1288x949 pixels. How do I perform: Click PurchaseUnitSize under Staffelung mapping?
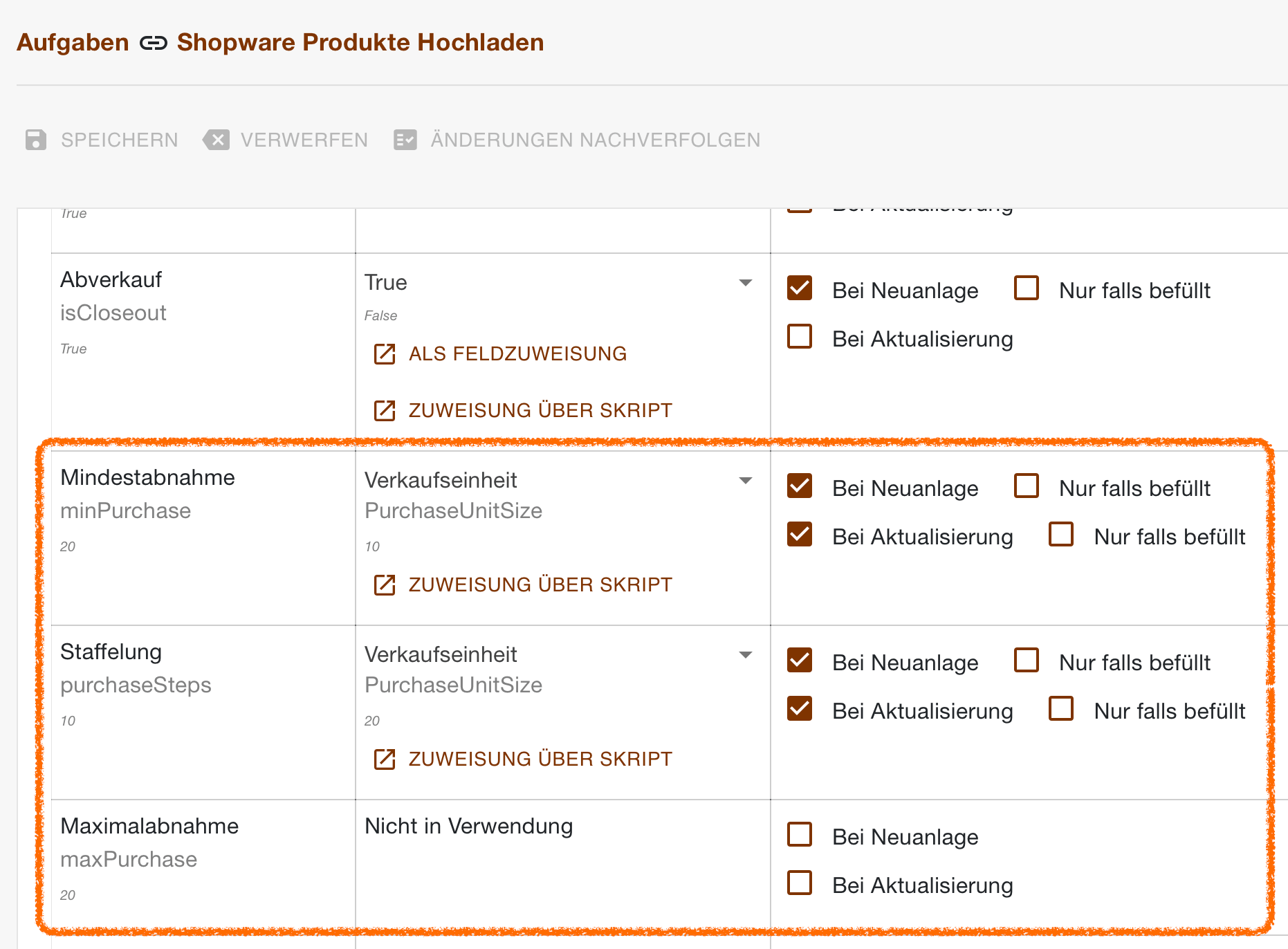click(x=454, y=685)
